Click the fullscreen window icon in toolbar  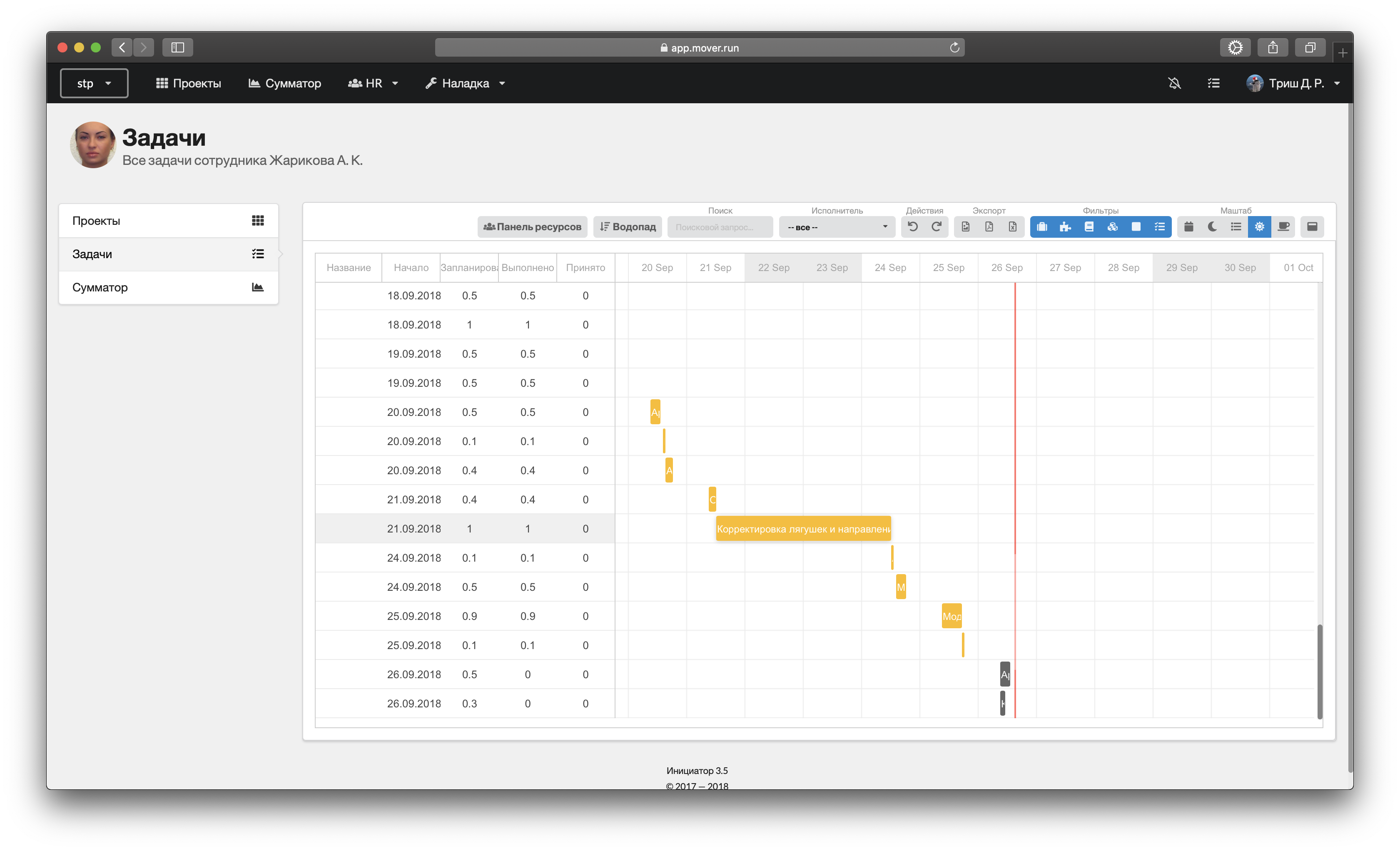(1312, 226)
